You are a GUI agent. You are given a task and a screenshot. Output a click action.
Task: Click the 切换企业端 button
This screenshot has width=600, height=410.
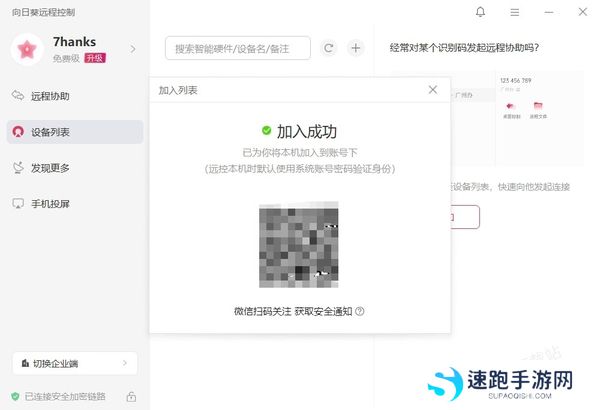click(75, 363)
